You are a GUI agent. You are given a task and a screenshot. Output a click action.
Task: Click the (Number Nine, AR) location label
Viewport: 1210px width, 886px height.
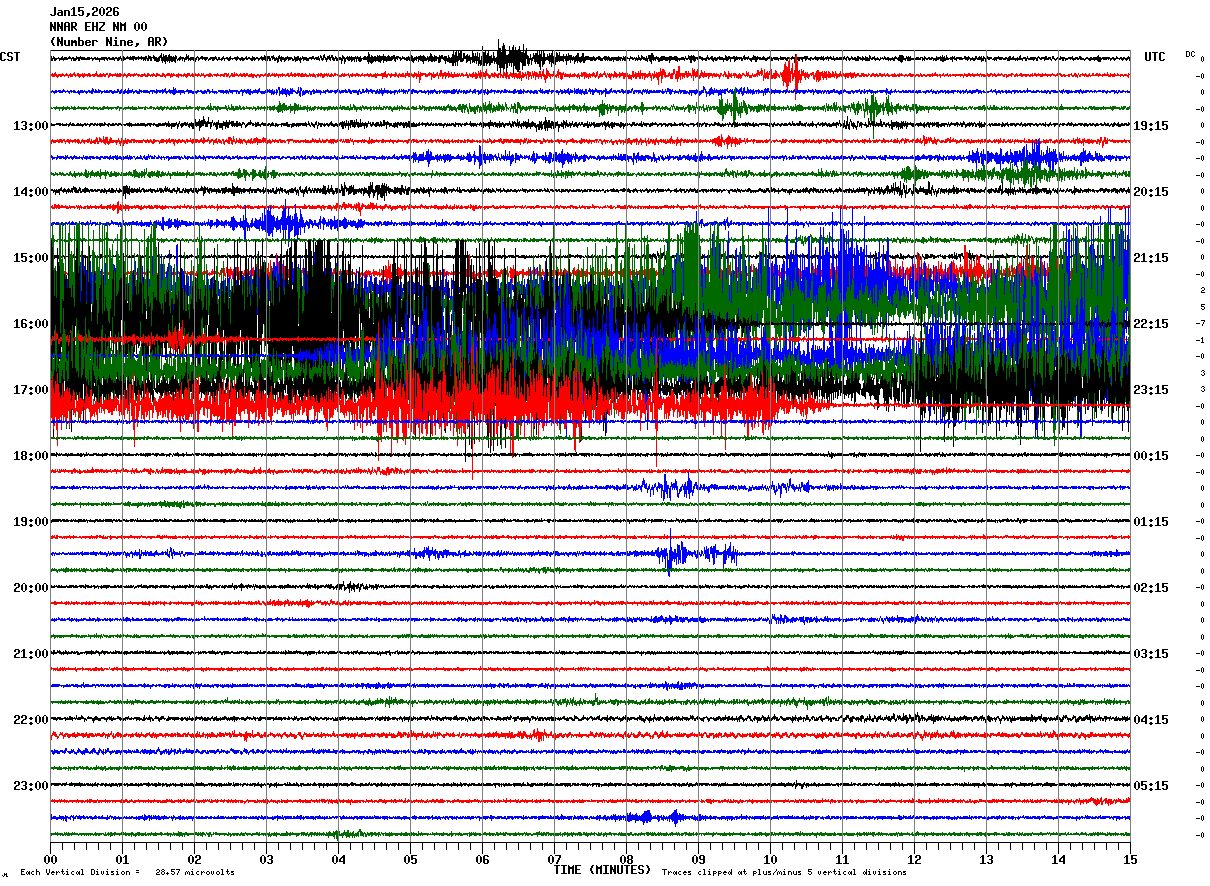click(108, 42)
